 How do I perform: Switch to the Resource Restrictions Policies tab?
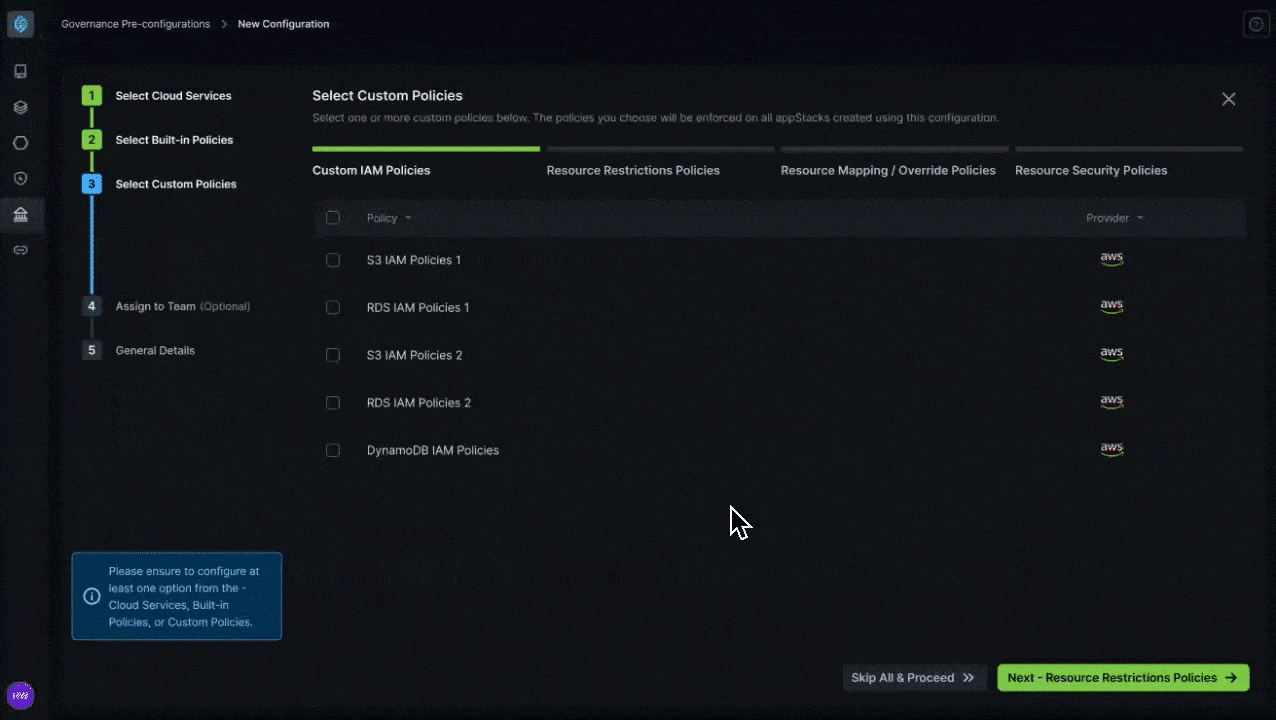tap(632, 170)
